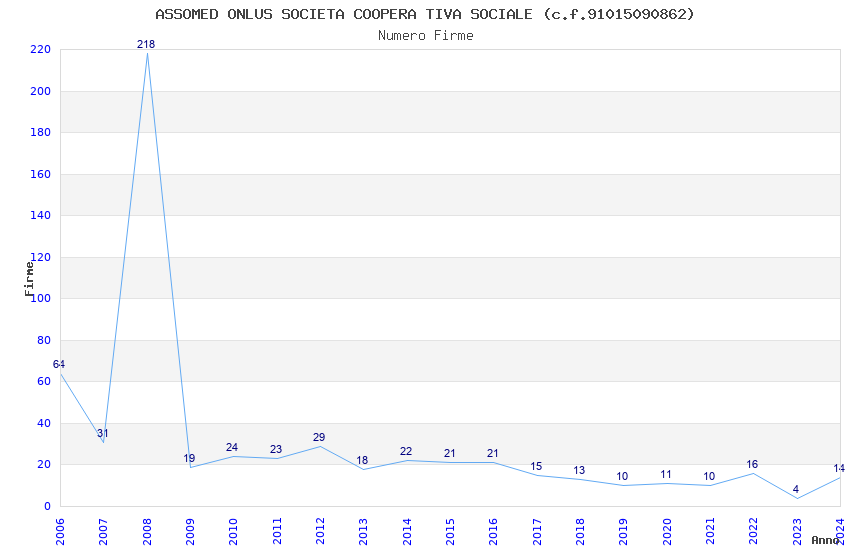The width and height of the screenshot is (850, 550).
Task: Select the 22 data label for 2014
Action: pyautogui.click(x=406, y=451)
